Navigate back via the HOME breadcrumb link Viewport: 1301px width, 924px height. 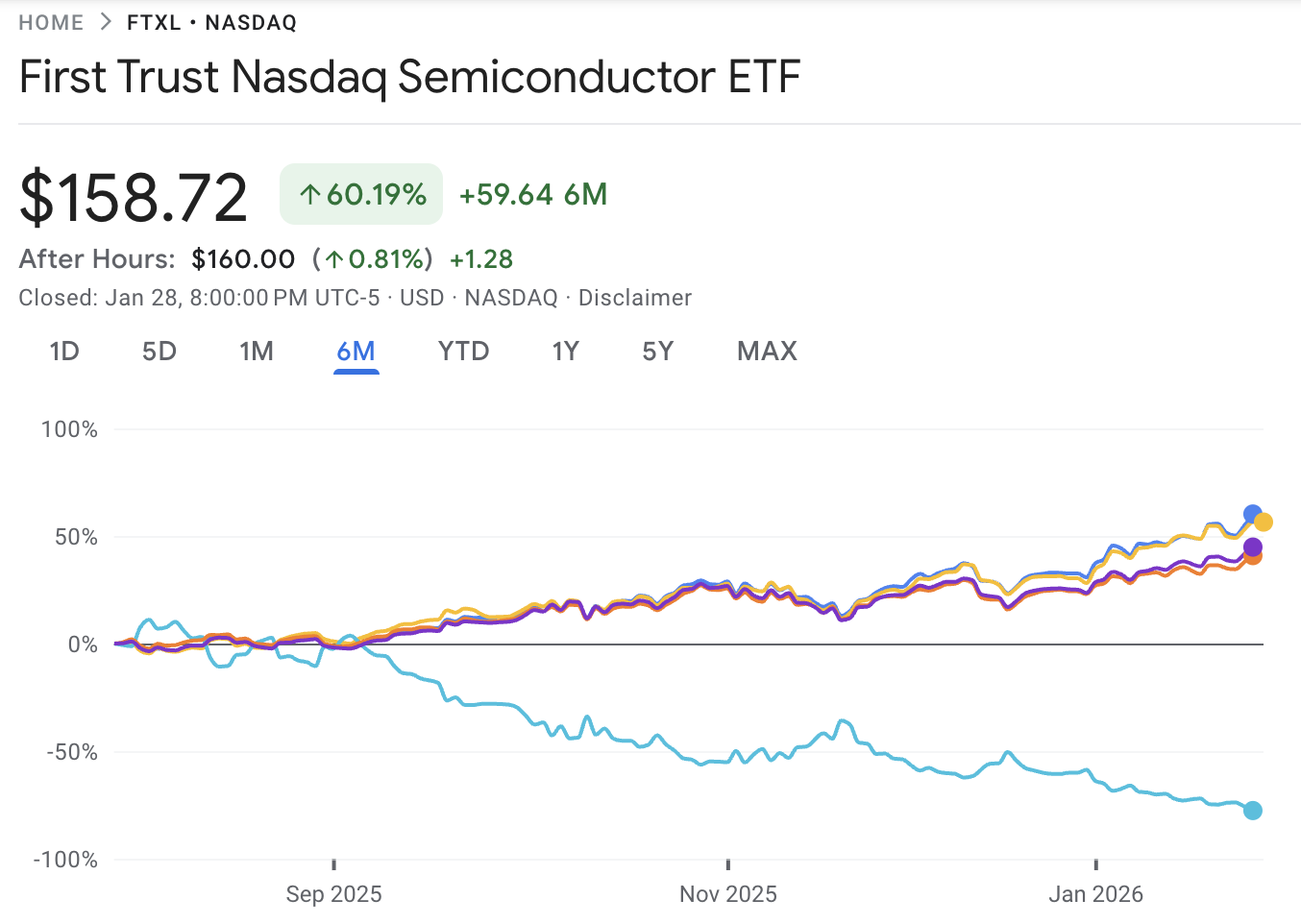coord(49,22)
